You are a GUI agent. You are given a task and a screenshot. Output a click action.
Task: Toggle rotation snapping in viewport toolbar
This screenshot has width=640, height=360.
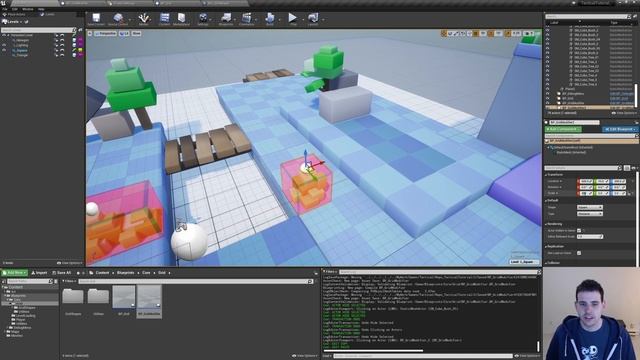tap(491, 33)
